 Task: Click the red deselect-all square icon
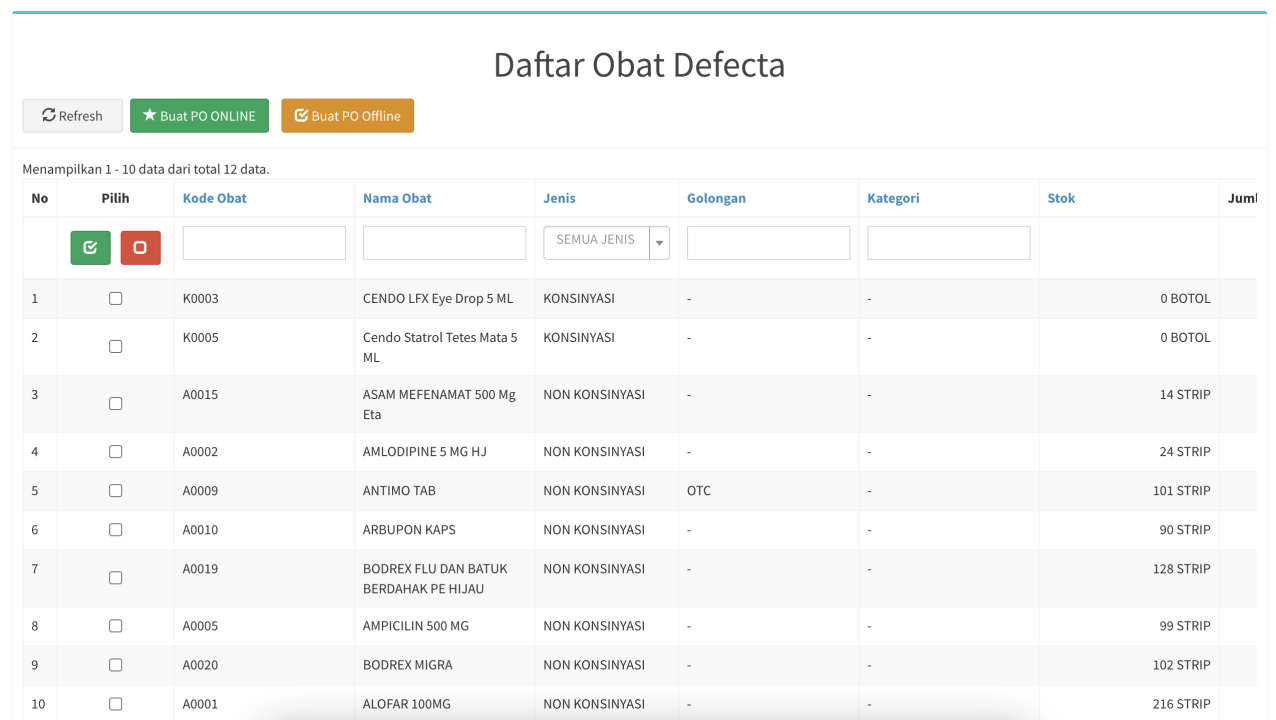(140, 248)
